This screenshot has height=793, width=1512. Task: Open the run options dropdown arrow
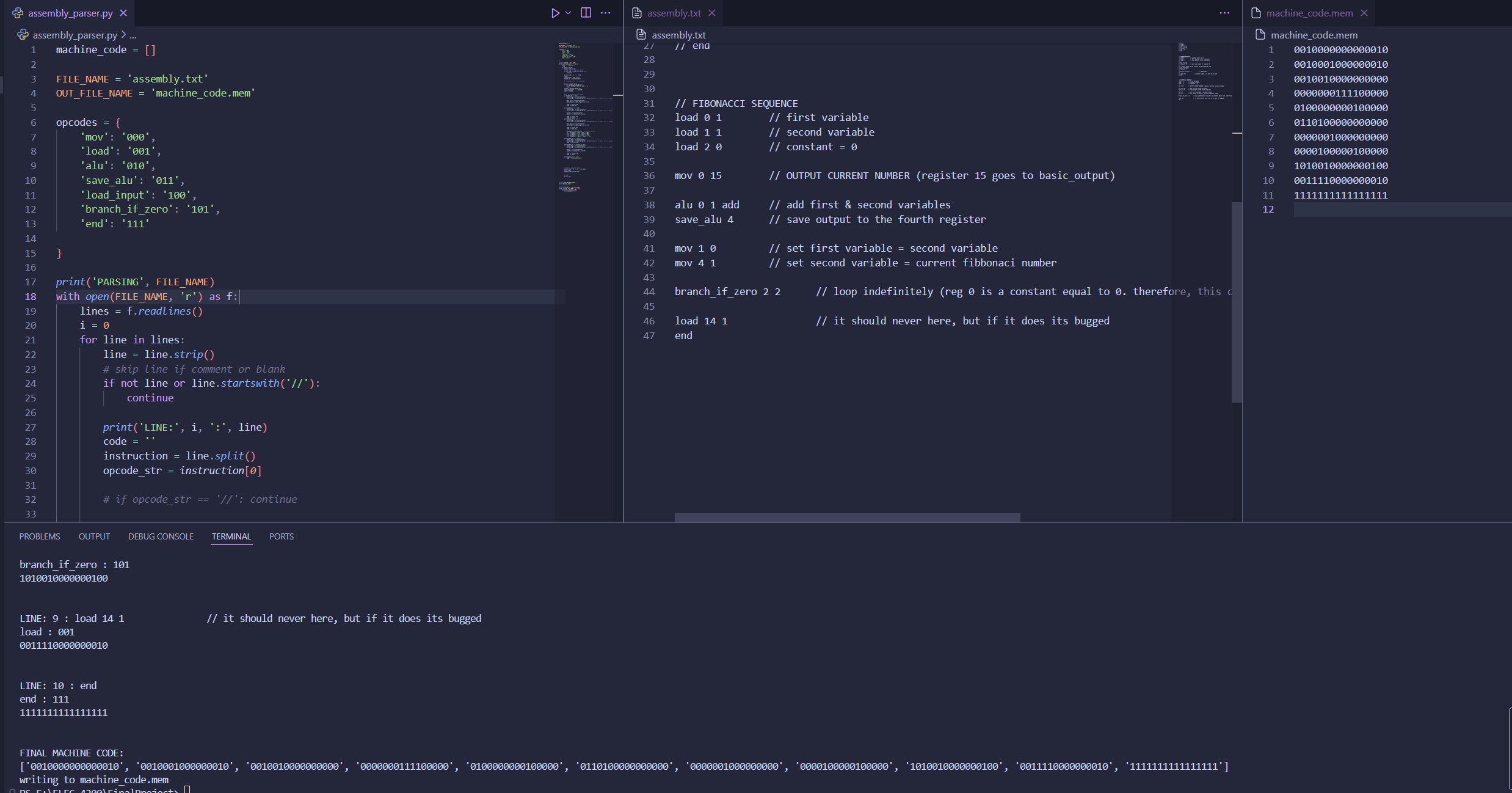(569, 13)
